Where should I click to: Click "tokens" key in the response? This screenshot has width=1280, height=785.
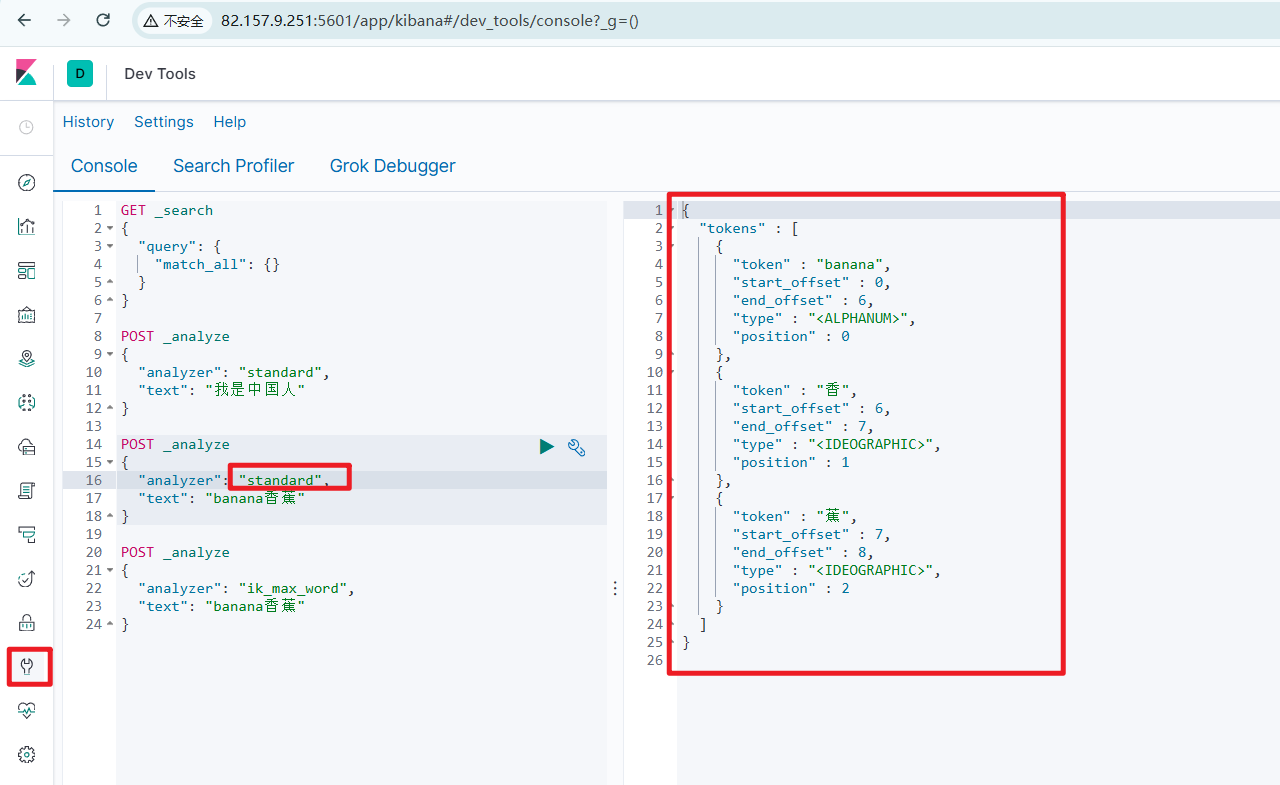(x=732, y=228)
